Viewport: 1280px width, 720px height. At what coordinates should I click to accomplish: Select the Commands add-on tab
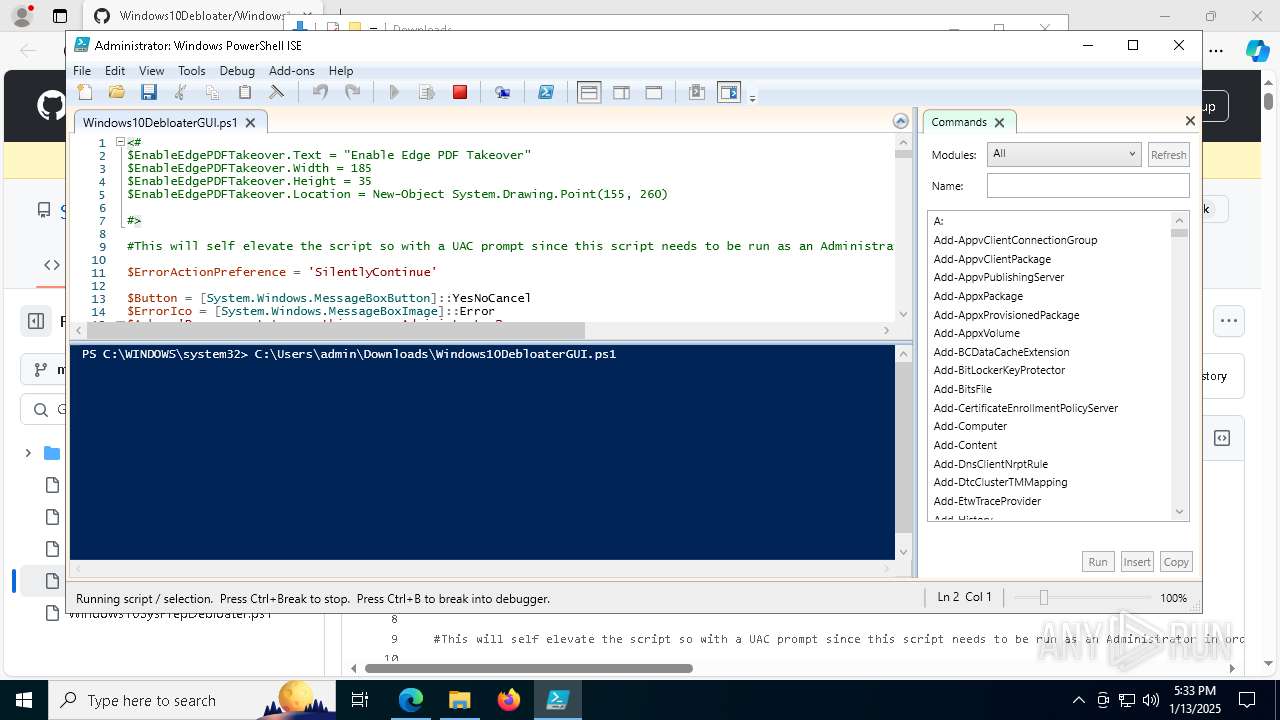pyautogui.click(x=959, y=122)
